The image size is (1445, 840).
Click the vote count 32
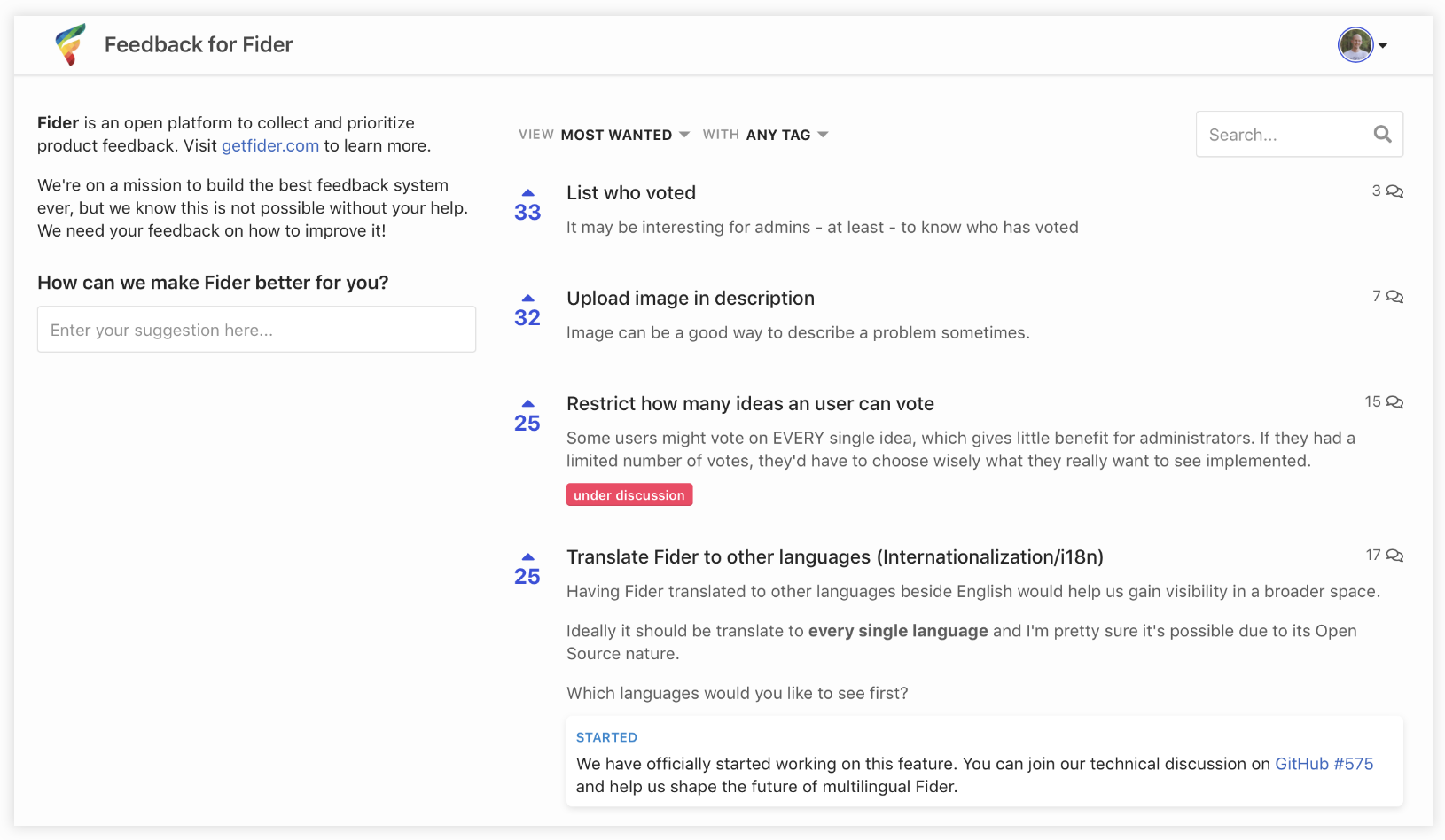pyautogui.click(x=527, y=318)
